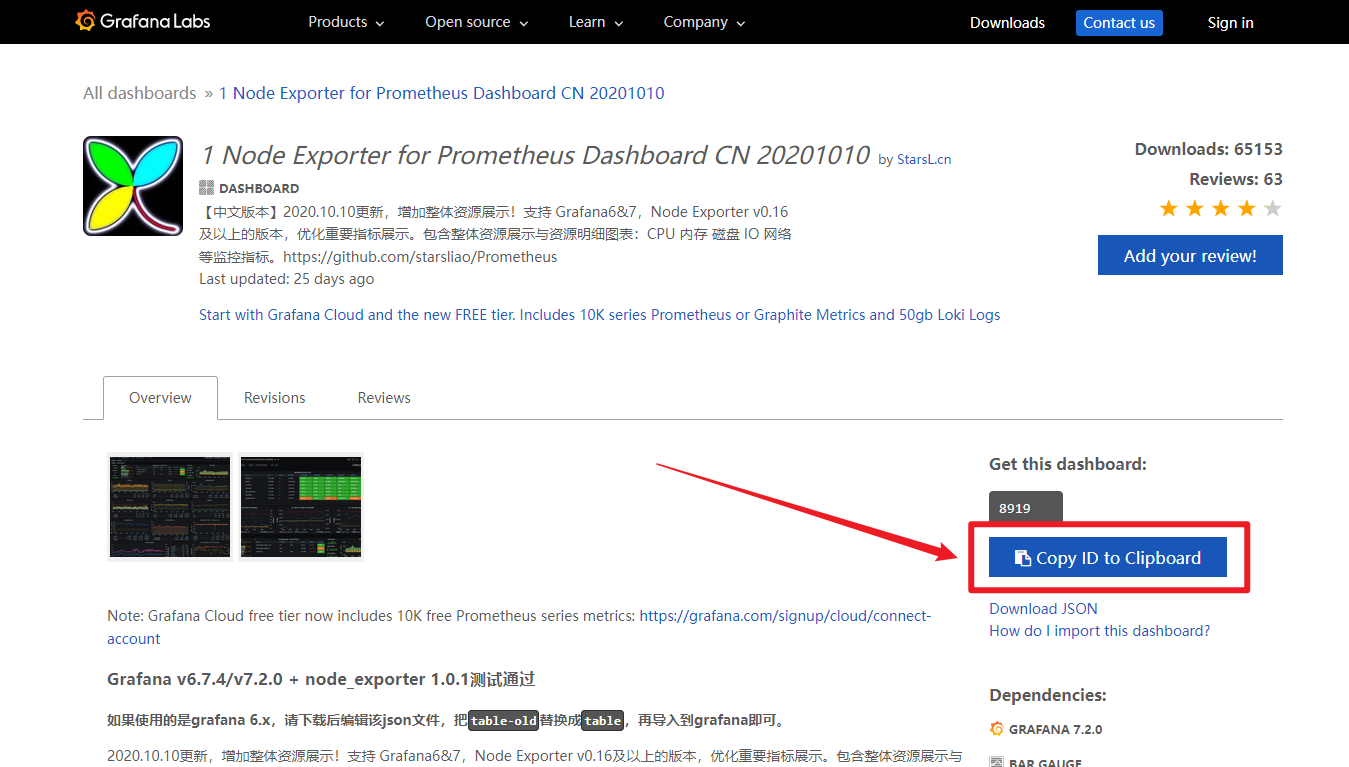Click the Contact us button
This screenshot has height=767, width=1349.
(1119, 22)
